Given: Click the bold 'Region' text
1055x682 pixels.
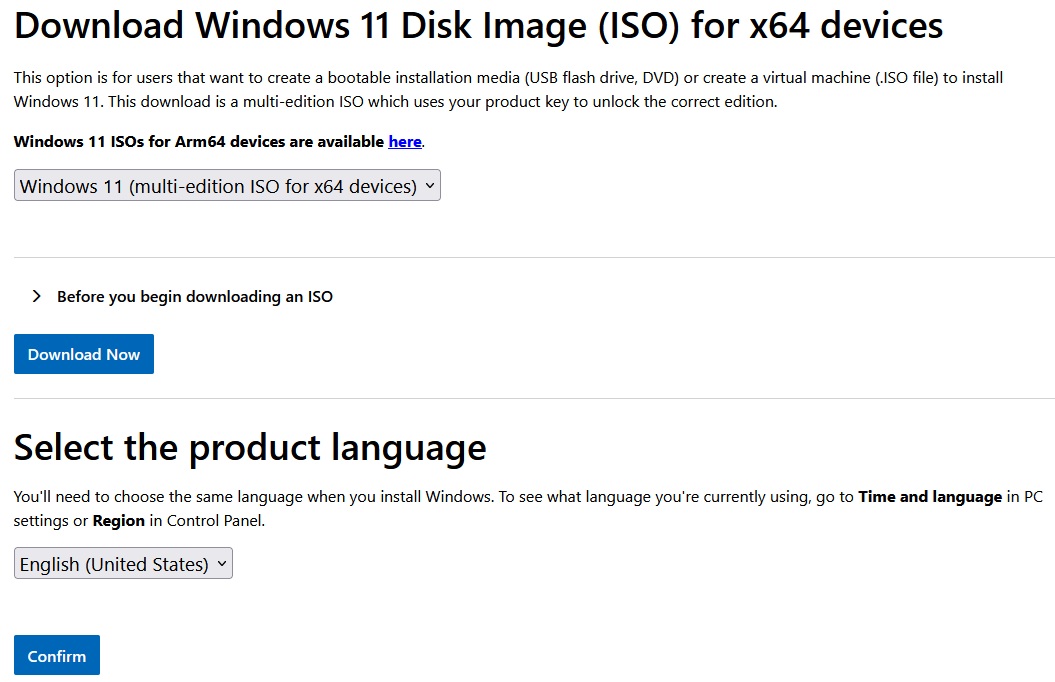Looking at the screenshot, I should (119, 521).
